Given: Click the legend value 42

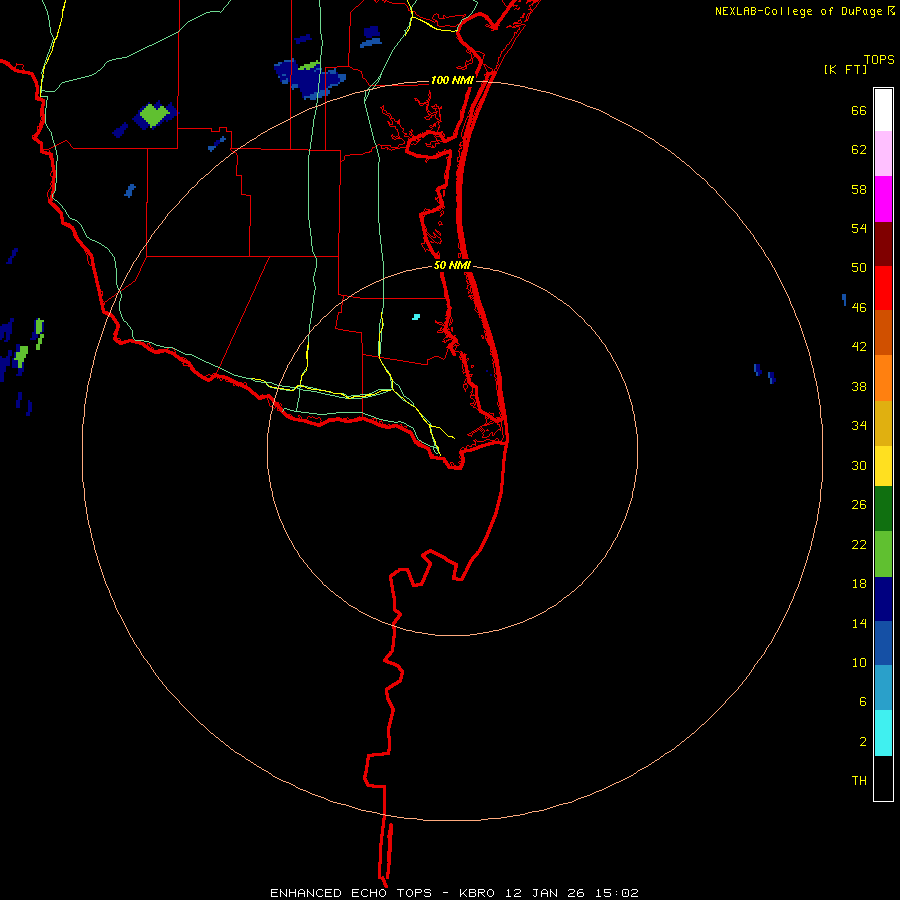Looking at the screenshot, I should point(859,347).
